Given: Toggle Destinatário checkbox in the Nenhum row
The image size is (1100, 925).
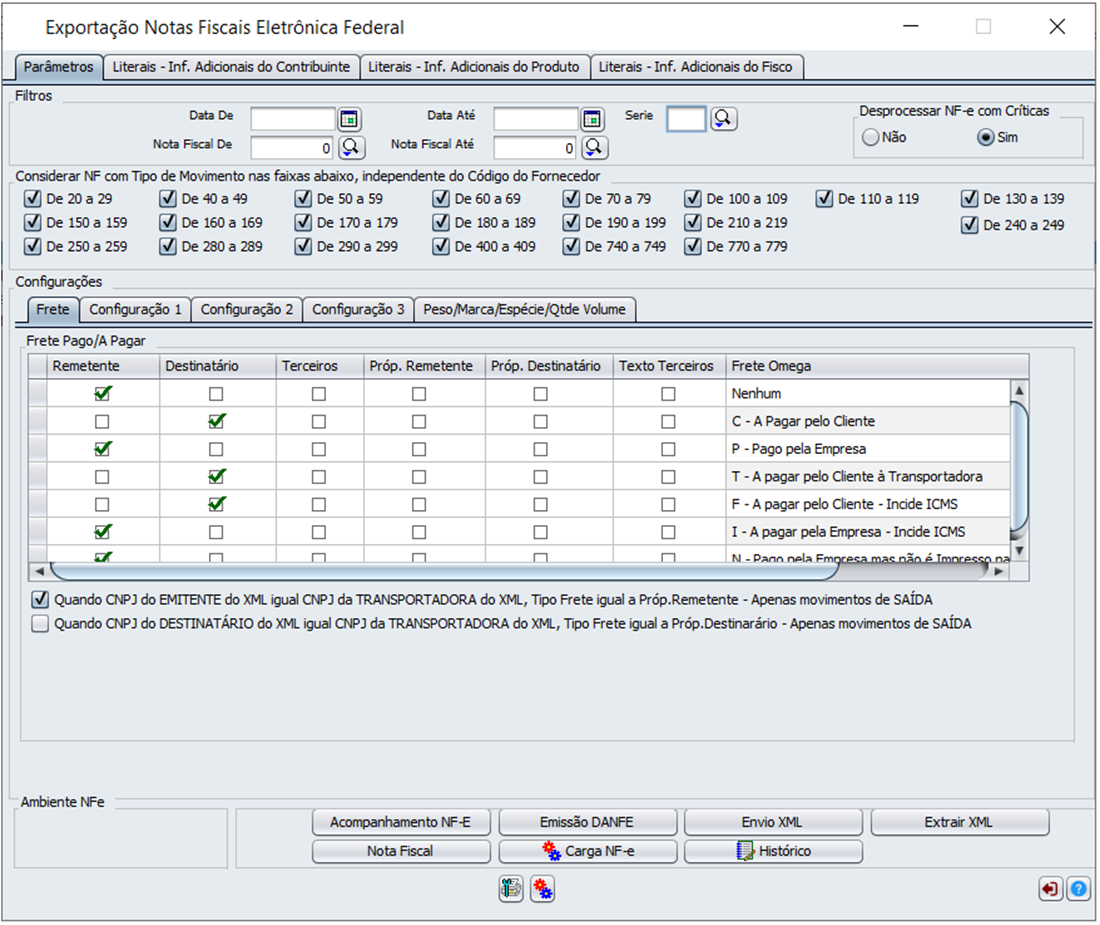Looking at the screenshot, I should tap(216, 394).
